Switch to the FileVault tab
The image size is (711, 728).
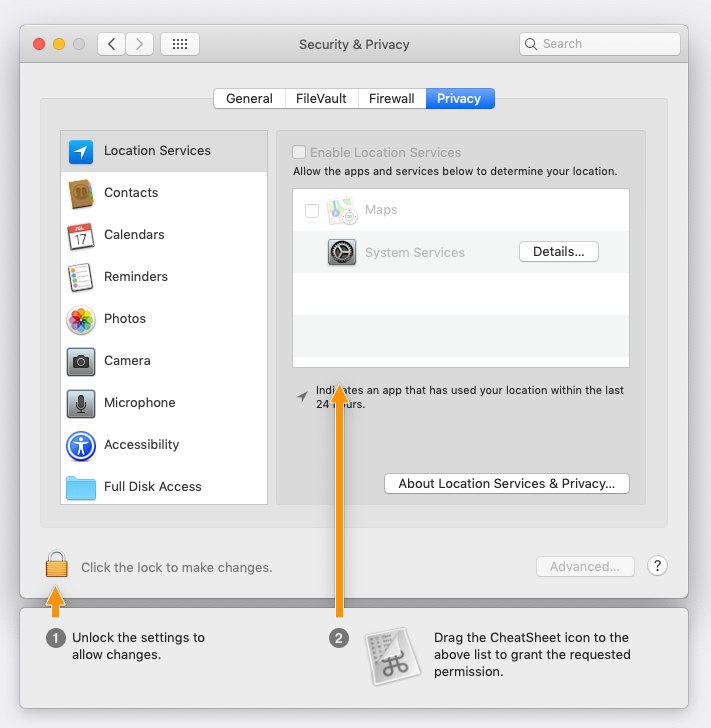(321, 98)
